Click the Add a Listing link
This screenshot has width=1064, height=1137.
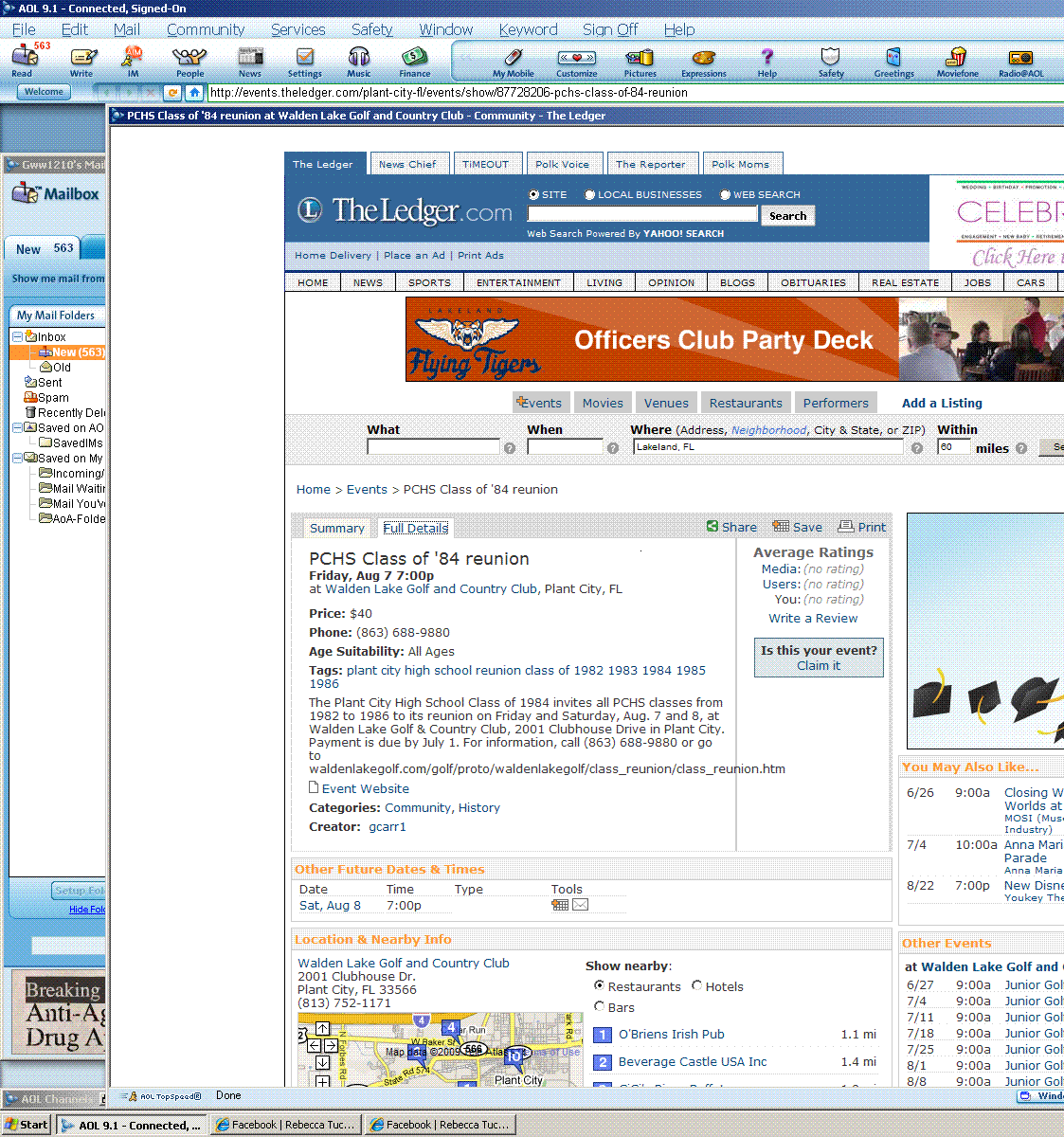point(942,403)
